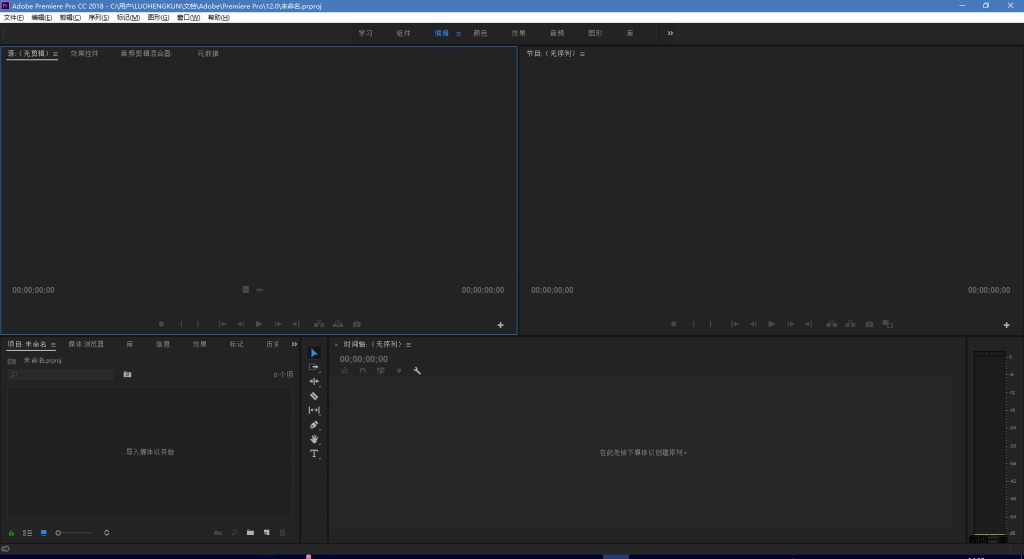The height and width of the screenshot is (559, 1024).
Task: Expand the hidden project panel tabs chevron
Action: pyautogui.click(x=294, y=344)
